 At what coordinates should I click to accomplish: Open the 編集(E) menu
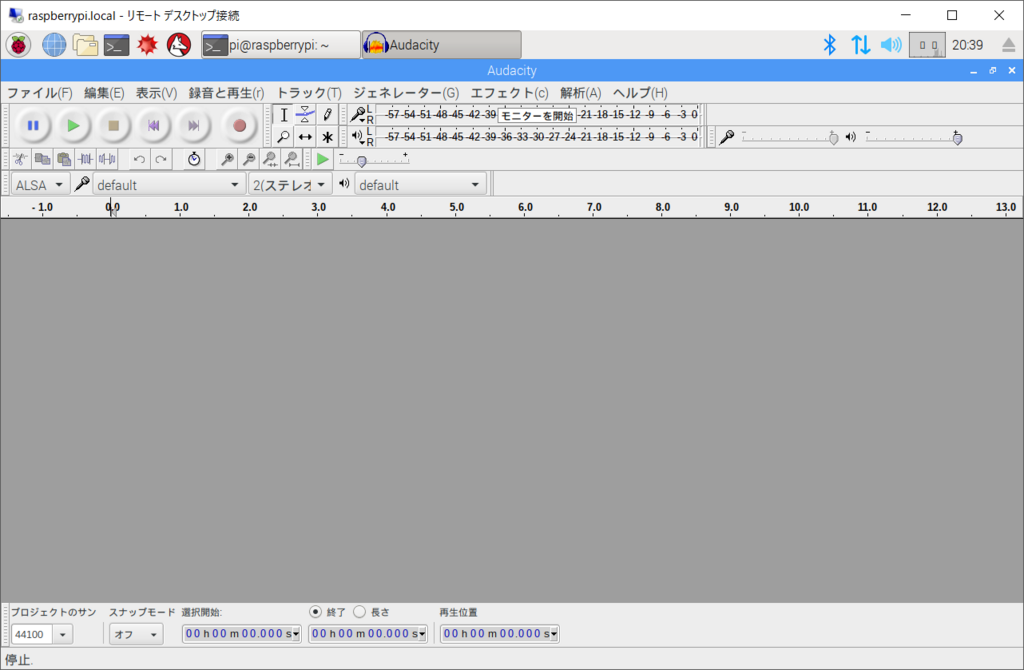(x=104, y=93)
